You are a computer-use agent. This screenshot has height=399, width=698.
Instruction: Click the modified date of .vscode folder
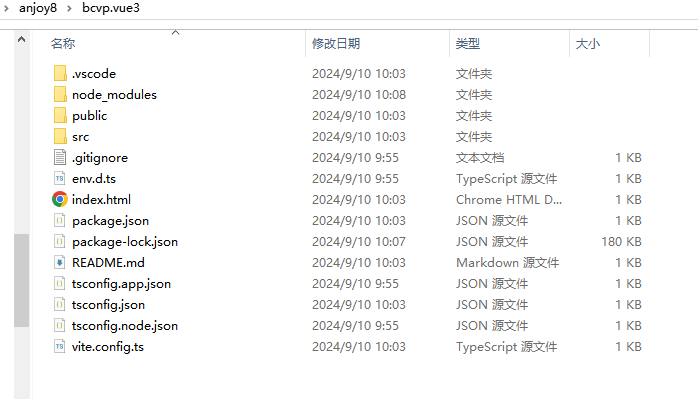pyautogui.click(x=359, y=73)
